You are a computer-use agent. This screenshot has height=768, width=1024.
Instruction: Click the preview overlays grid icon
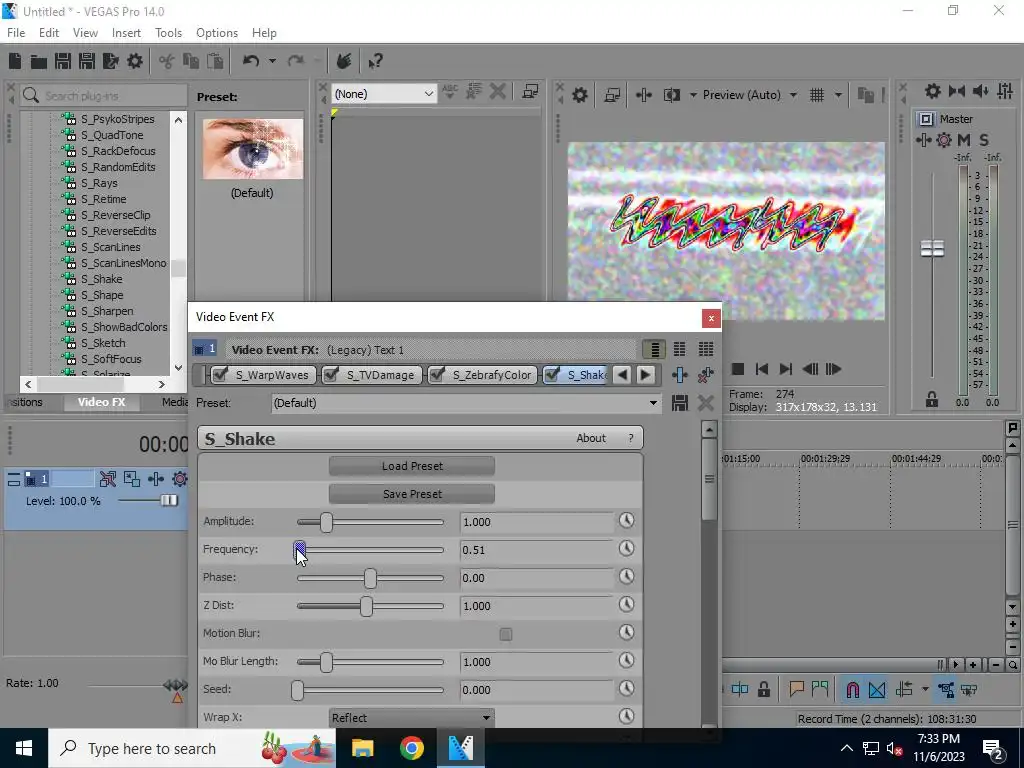click(x=817, y=95)
